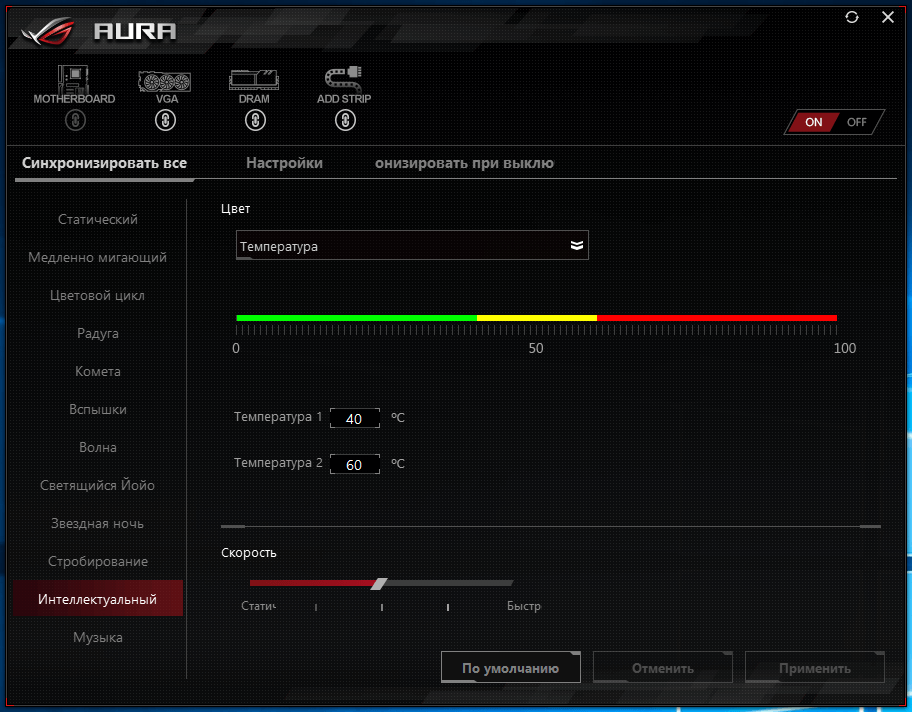The image size is (912, 712).
Task: Select the Радуга lighting effect
Action: coord(98,333)
